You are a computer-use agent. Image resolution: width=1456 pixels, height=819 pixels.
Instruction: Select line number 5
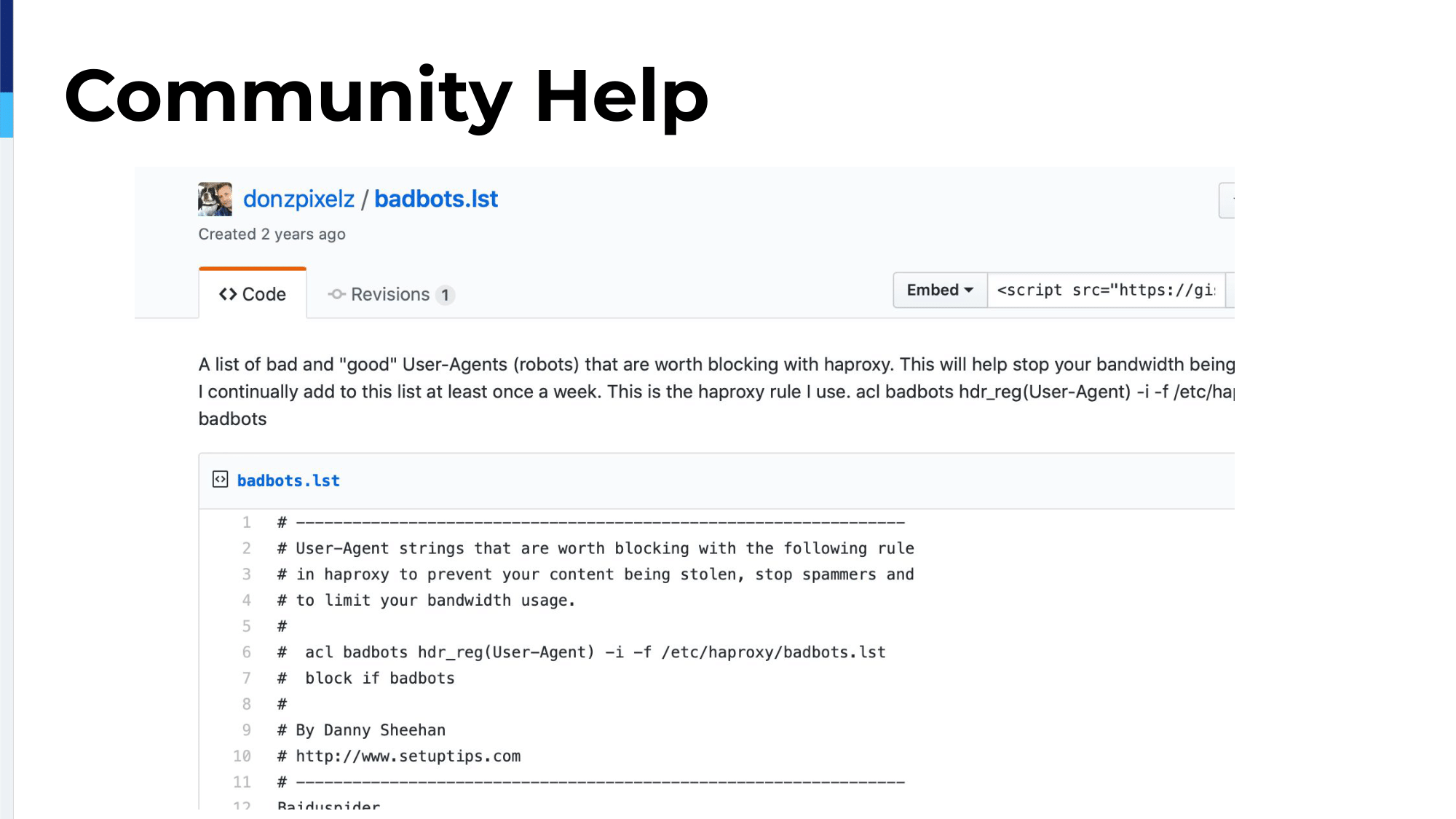[247, 626]
